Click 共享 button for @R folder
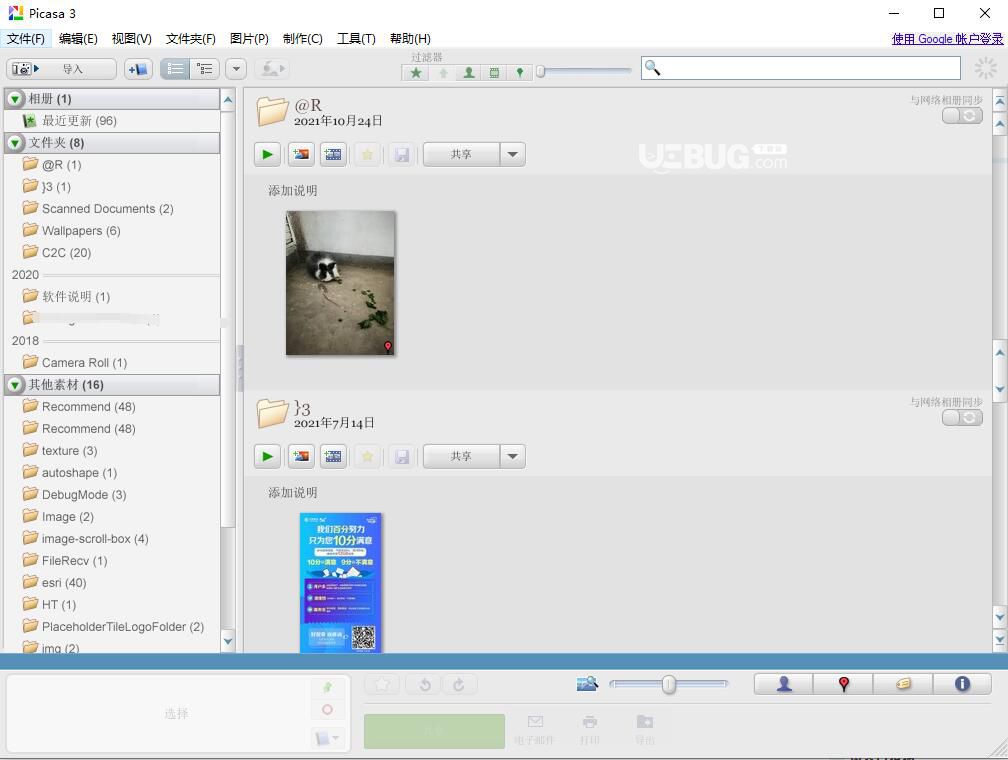The height and width of the screenshot is (760, 1008). click(x=461, y=154)
